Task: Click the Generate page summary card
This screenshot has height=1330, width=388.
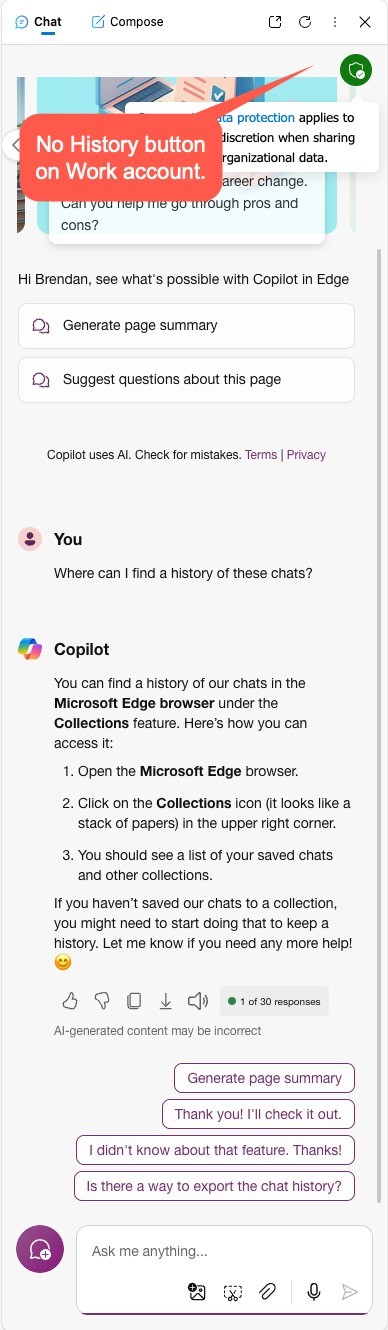Action: [186, 326]
